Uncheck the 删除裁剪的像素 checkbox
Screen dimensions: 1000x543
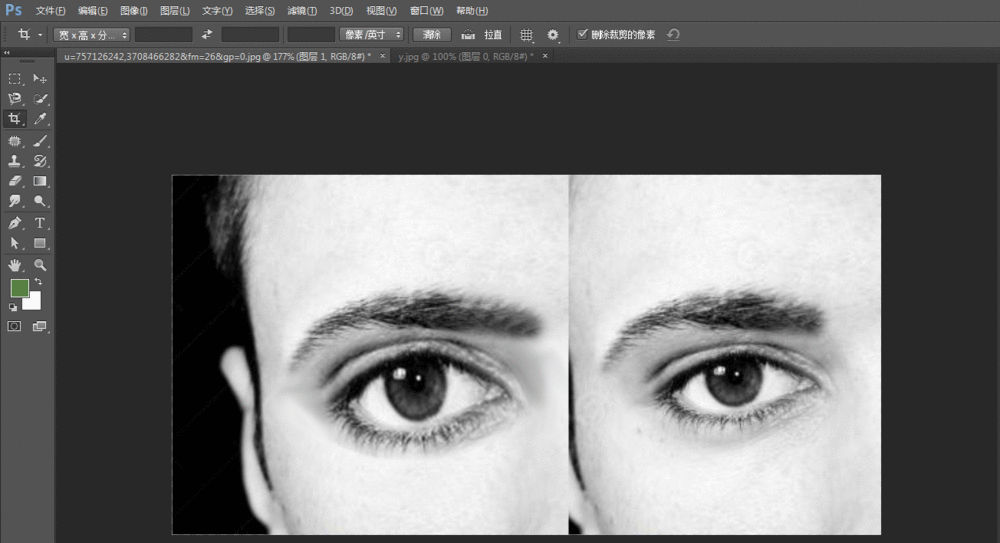pyautogui.click(x=583, y=34)
